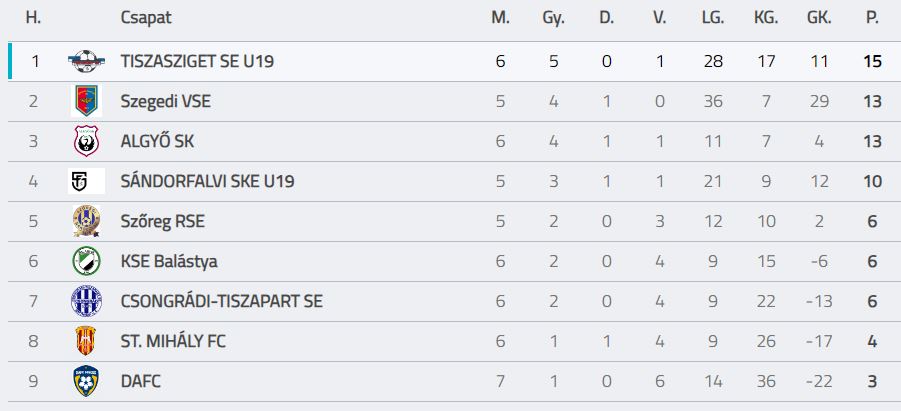Viewport: 901px width, 411px height.
Task: Click the GK. goal difference header
Action: [819, 17]
